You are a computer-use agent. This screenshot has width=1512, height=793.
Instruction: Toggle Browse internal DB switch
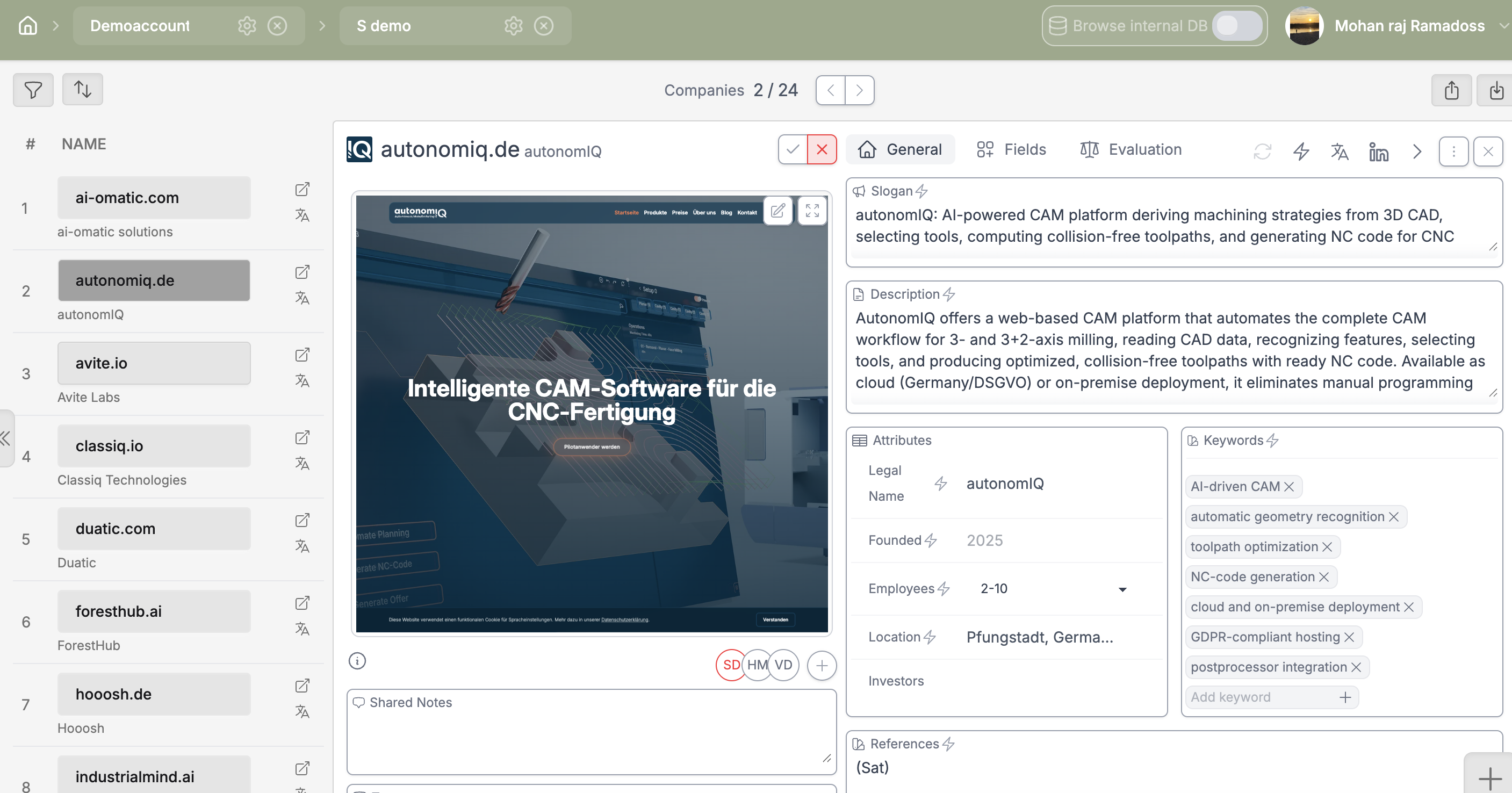pos(1237,26)
